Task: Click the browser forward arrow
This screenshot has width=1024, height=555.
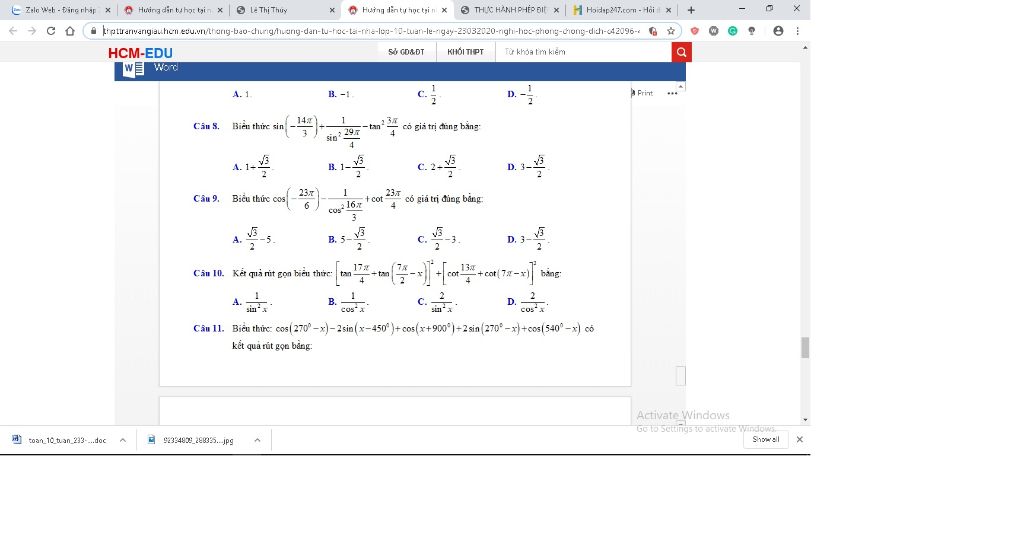Action: [x=31, y=31]
